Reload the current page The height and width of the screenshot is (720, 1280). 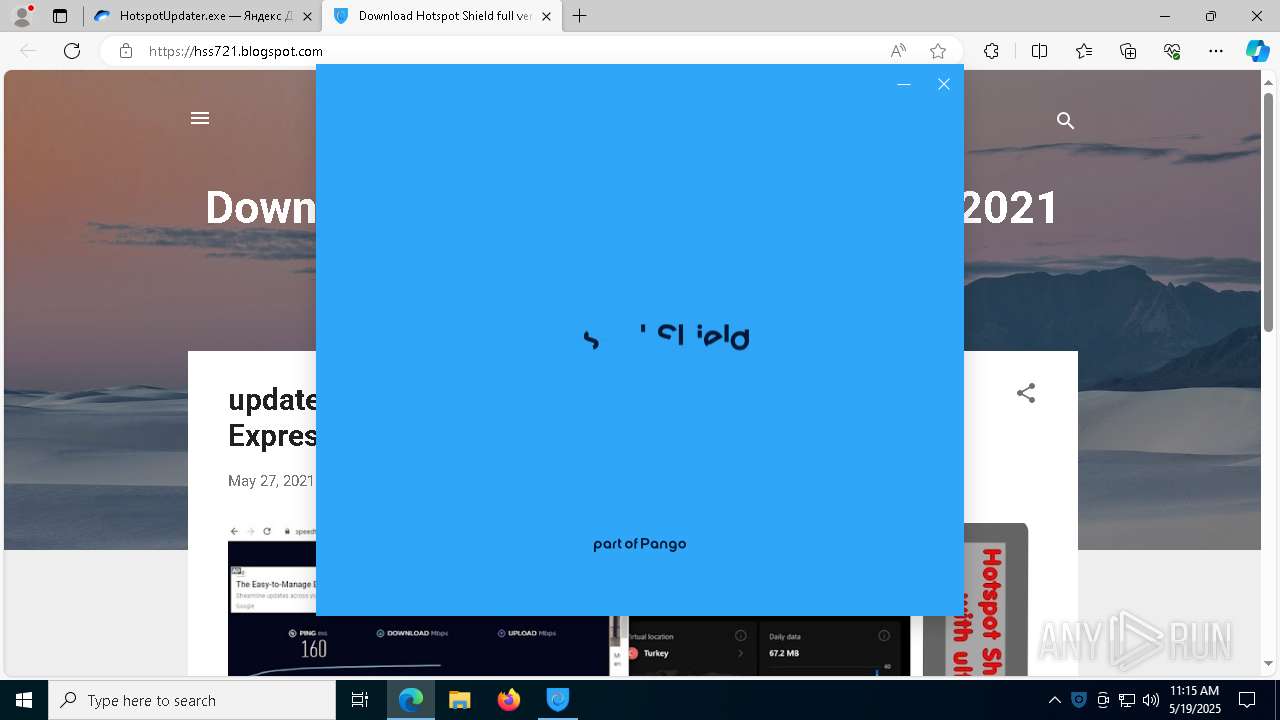pos(72,51)
